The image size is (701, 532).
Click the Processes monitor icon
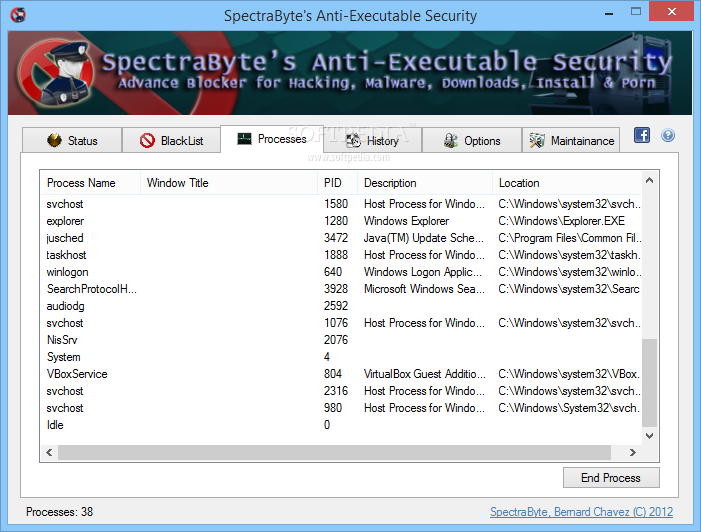point(244,139)
